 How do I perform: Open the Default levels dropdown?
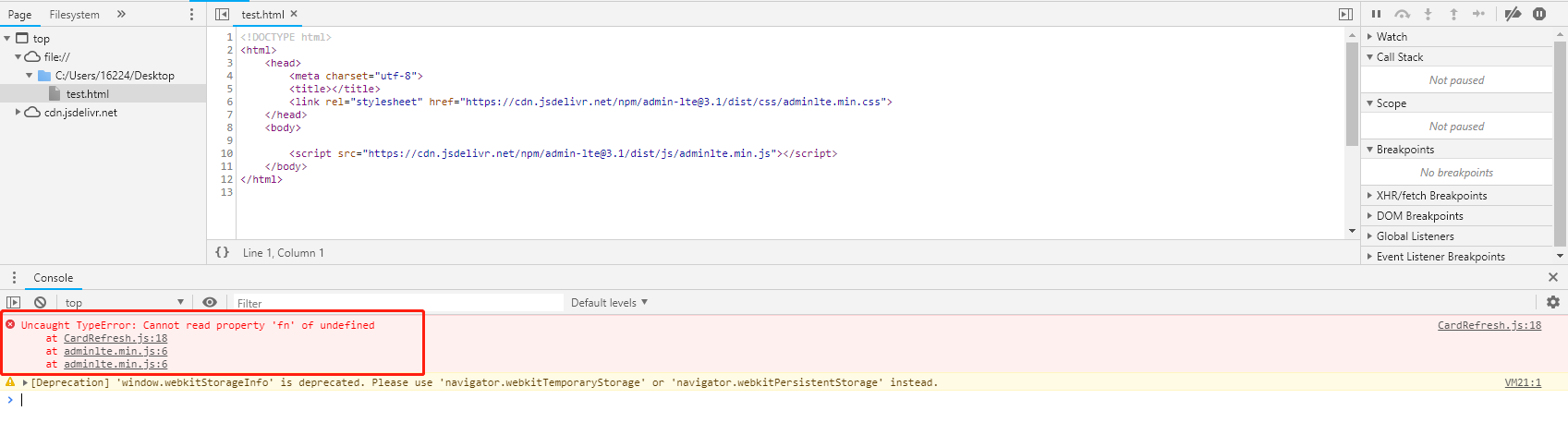609,303
